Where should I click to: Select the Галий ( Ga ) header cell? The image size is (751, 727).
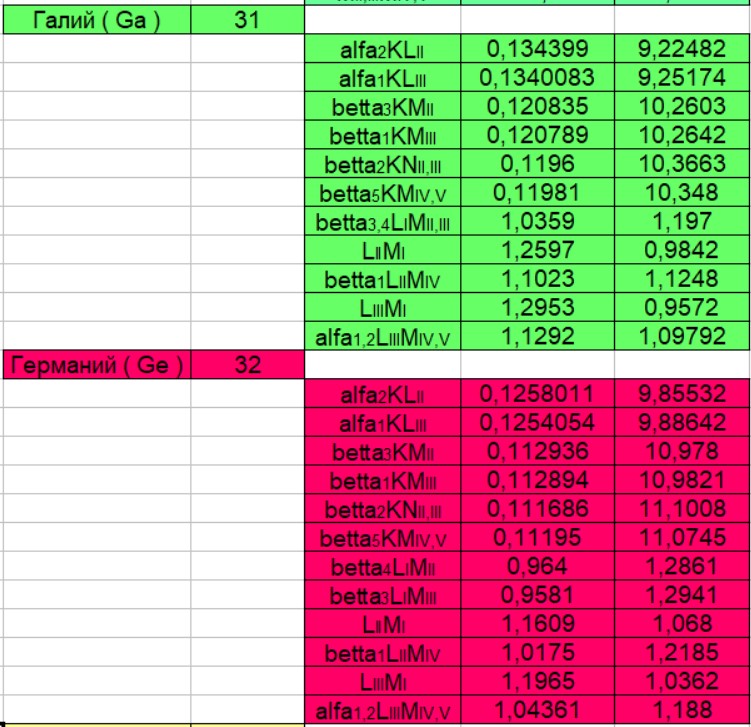coord(95,20)
